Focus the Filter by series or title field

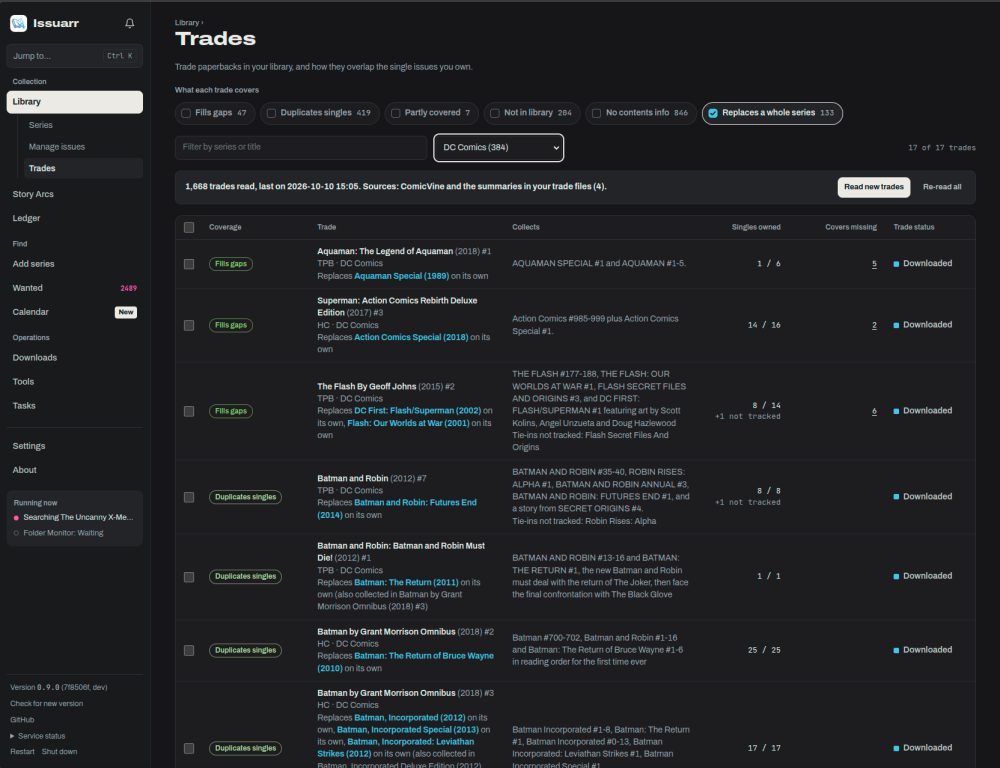301,147
